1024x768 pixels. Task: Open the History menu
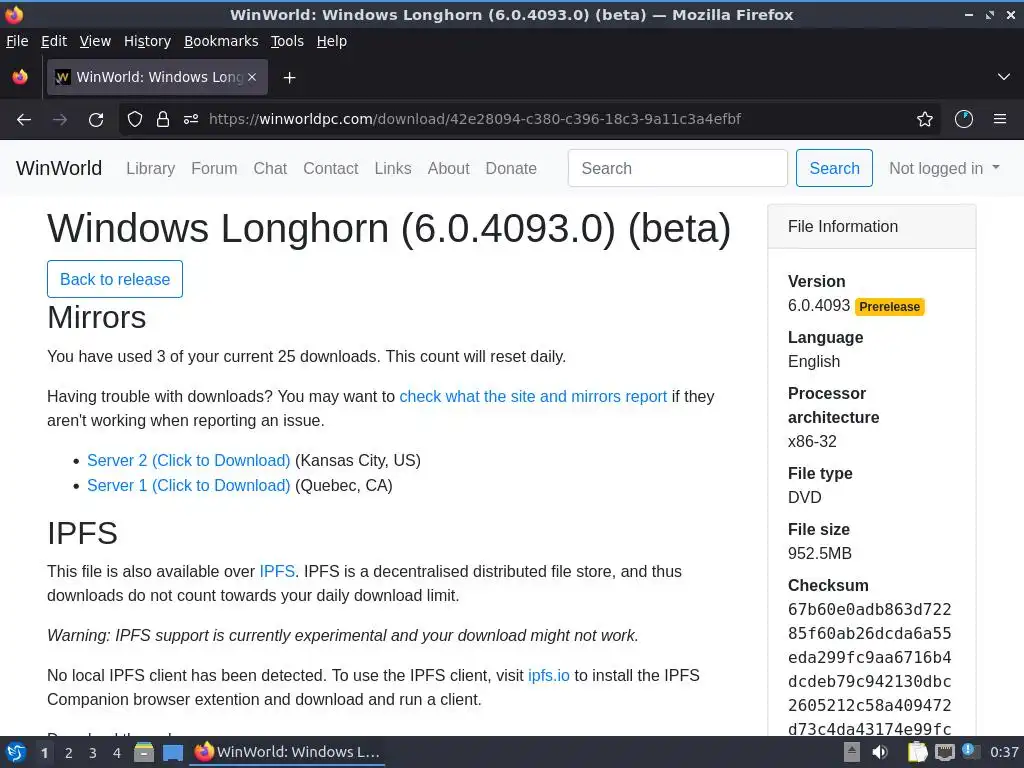point(148,41)
